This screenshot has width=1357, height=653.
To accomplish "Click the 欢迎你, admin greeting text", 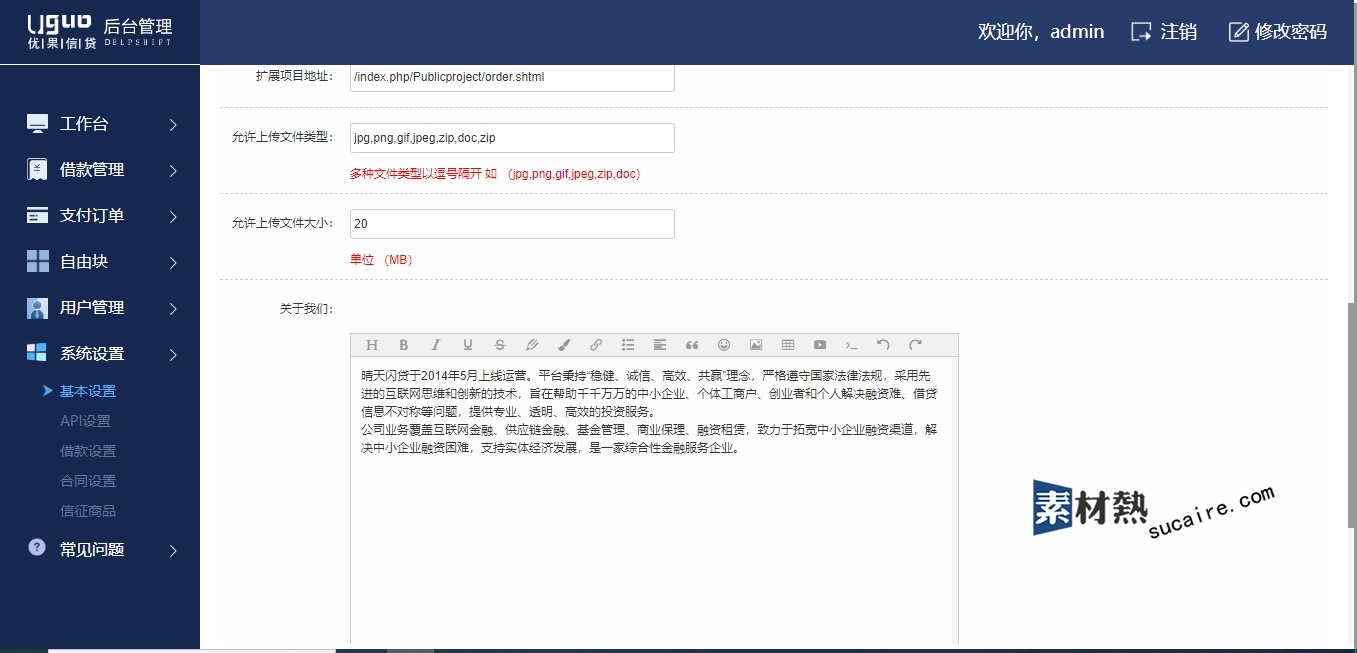I will (x=1041, y=31).
